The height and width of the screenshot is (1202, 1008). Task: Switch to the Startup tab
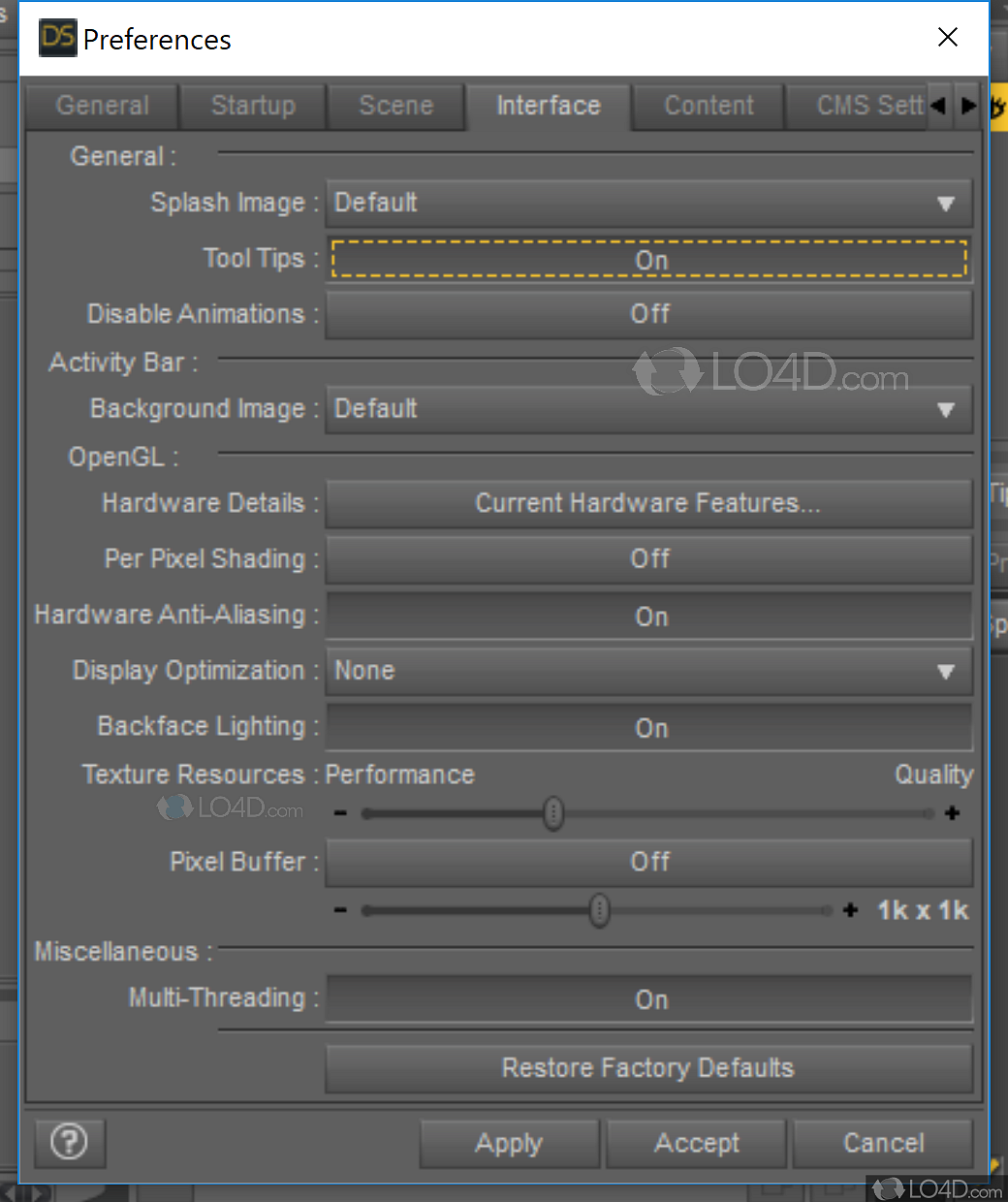click(252, 107)
